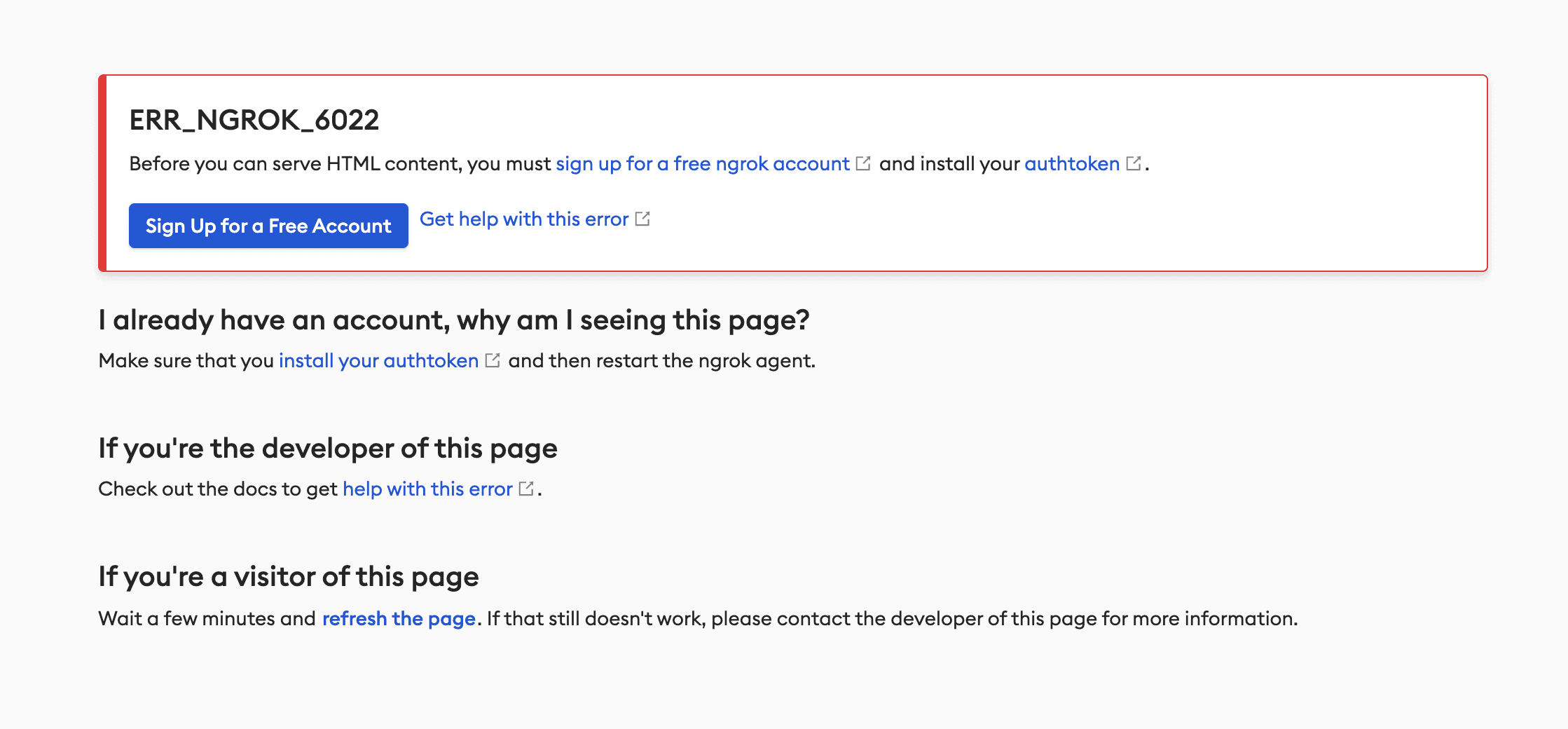Screen dimensions: 1568x729
Task: Click heading 'If you're the developer of this page'
Action: tap(328, 449)
